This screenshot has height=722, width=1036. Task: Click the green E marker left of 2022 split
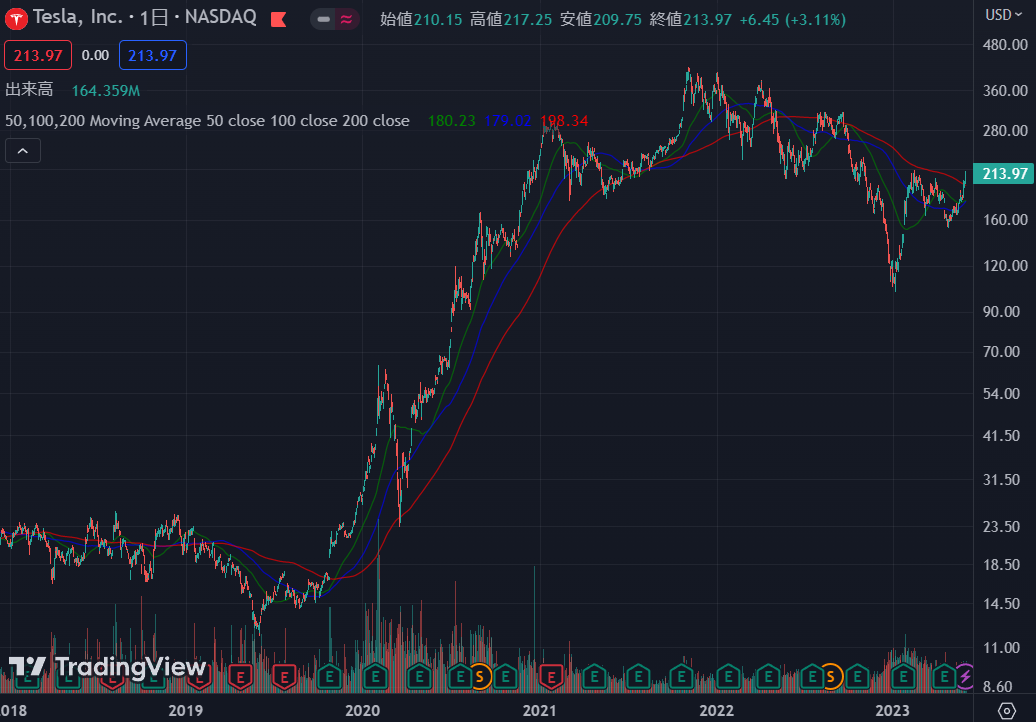tap(811, 676)
